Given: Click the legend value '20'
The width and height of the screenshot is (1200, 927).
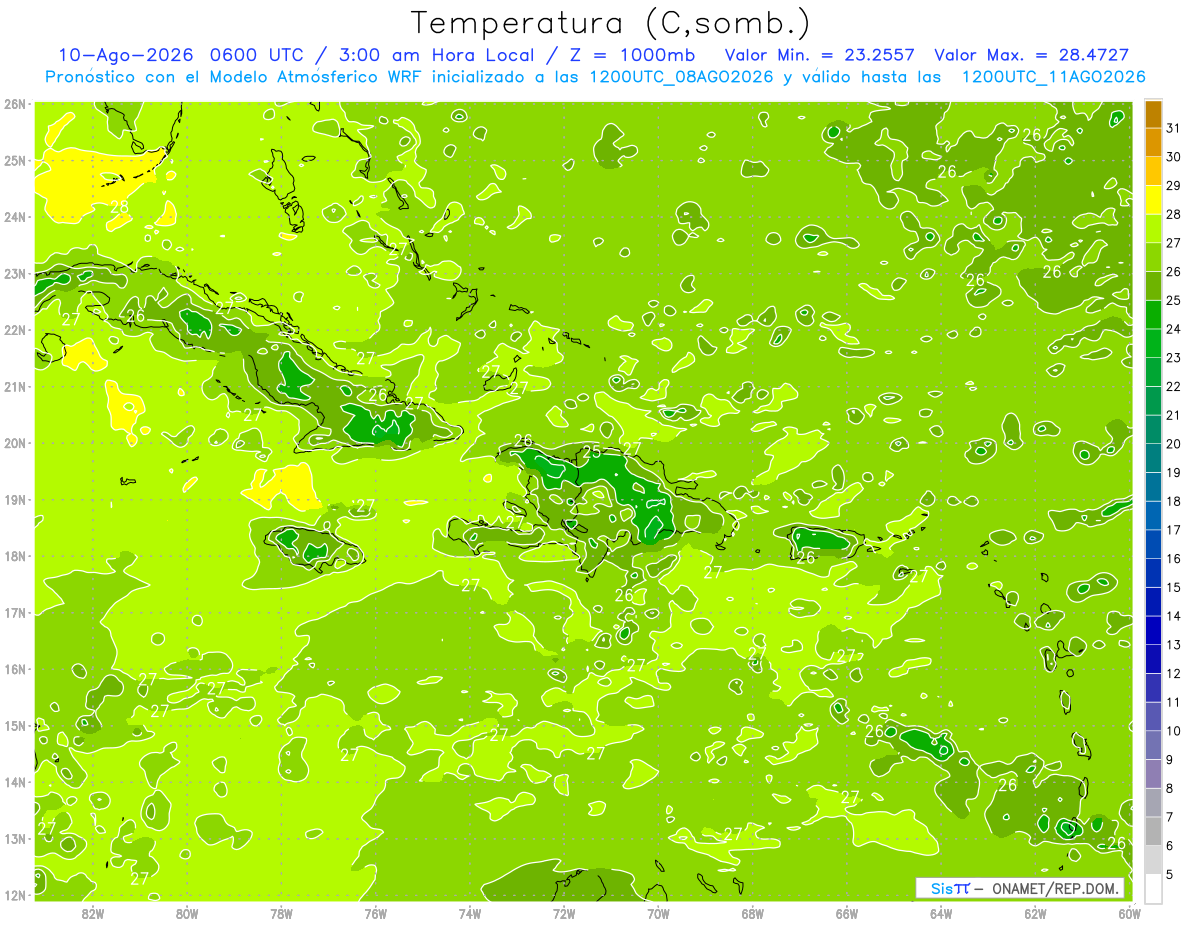Looking at the screenshot, I should [1174, 444].
